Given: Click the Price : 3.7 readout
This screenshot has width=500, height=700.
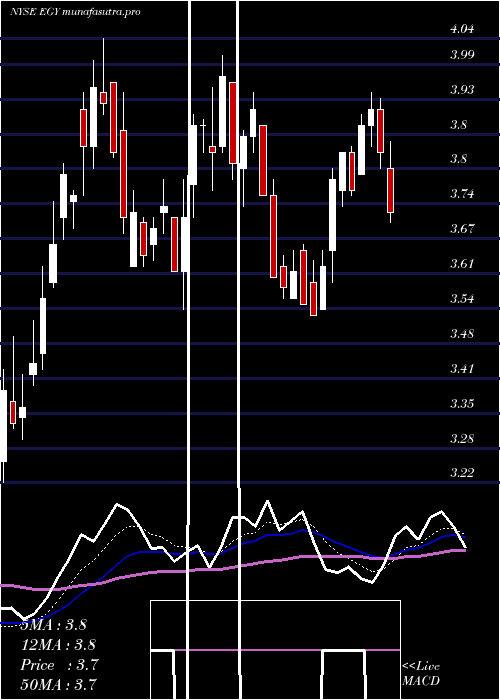Looking at the screenshot, I should pyautogui.click(x=59, y=665).
